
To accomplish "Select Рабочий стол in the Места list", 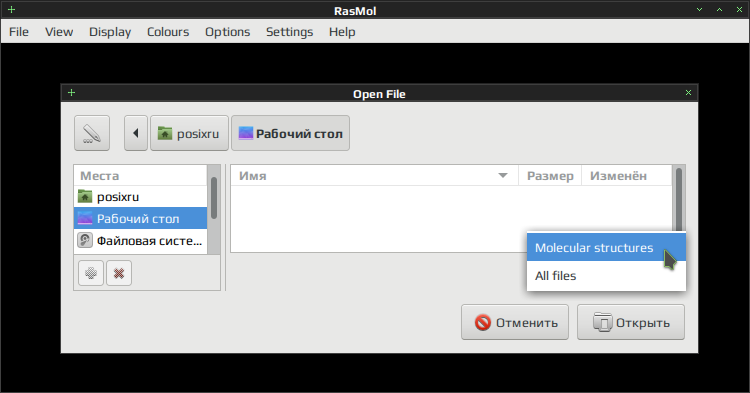I will point(141,218).
